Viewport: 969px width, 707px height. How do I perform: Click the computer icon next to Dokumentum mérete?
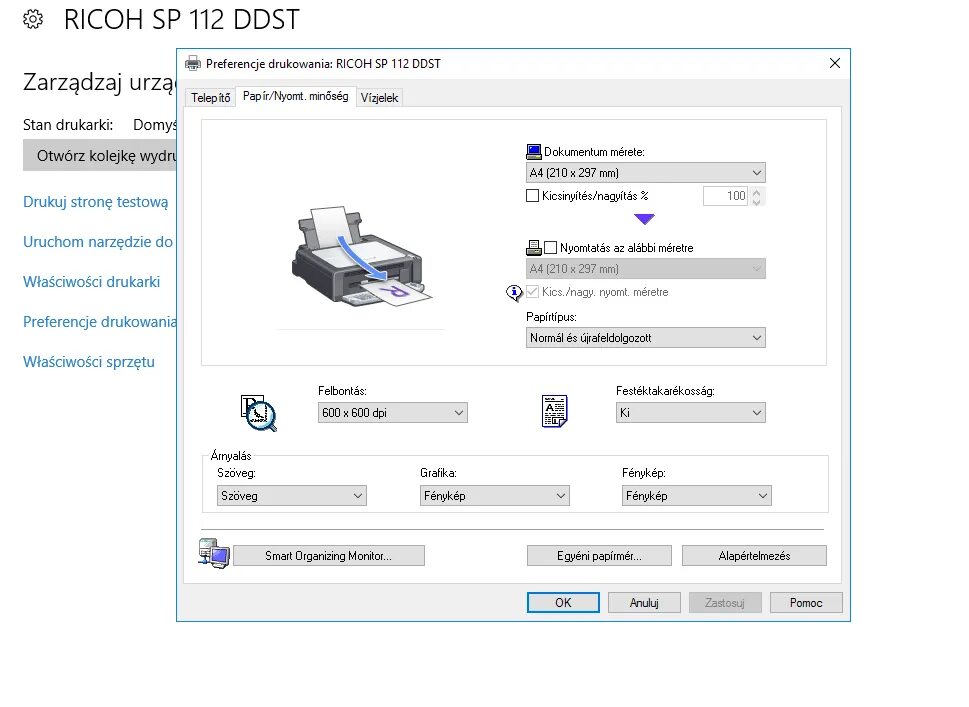coord(533,151)
